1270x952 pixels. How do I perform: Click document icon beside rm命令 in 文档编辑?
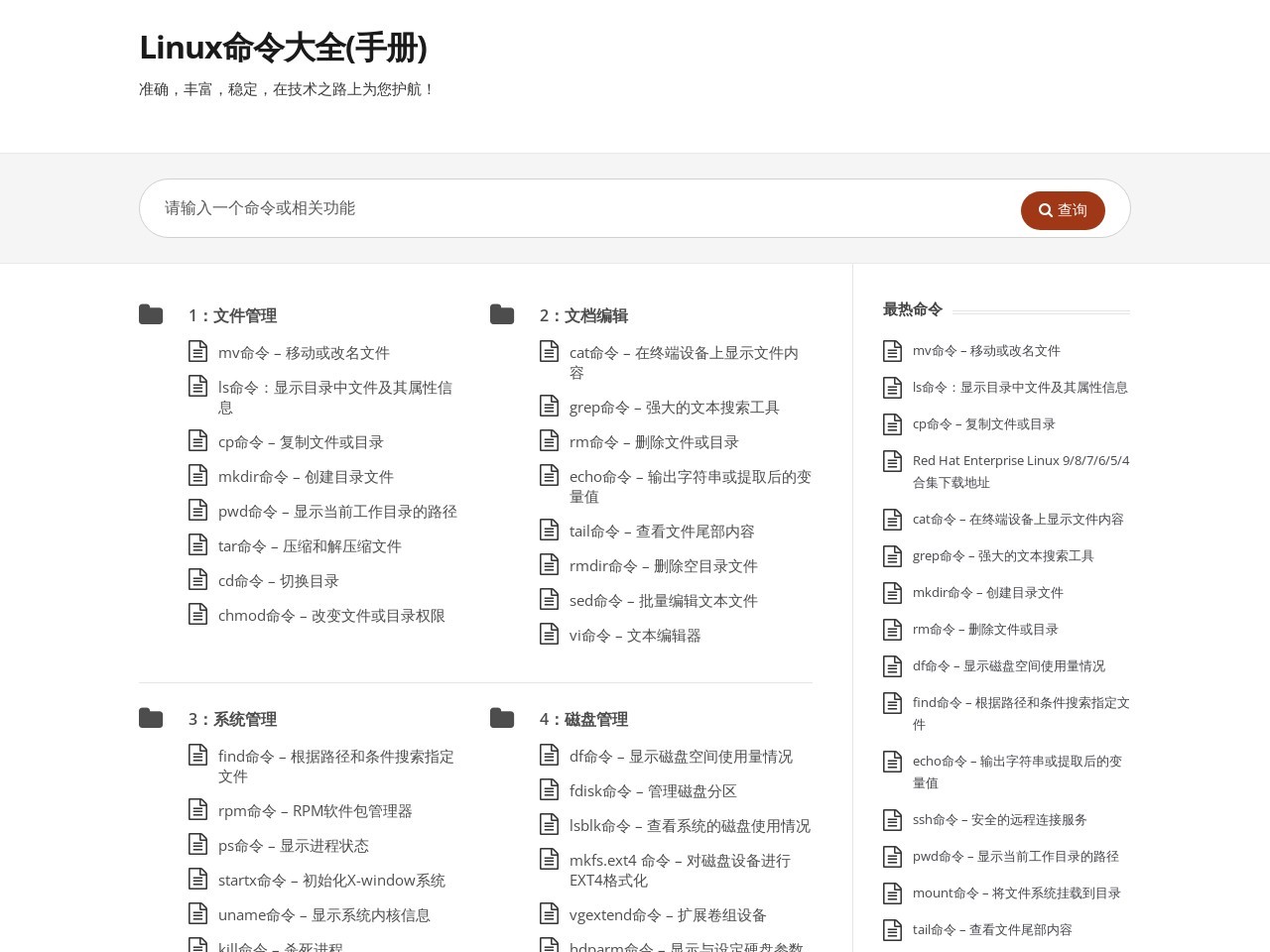click(549, 440)
